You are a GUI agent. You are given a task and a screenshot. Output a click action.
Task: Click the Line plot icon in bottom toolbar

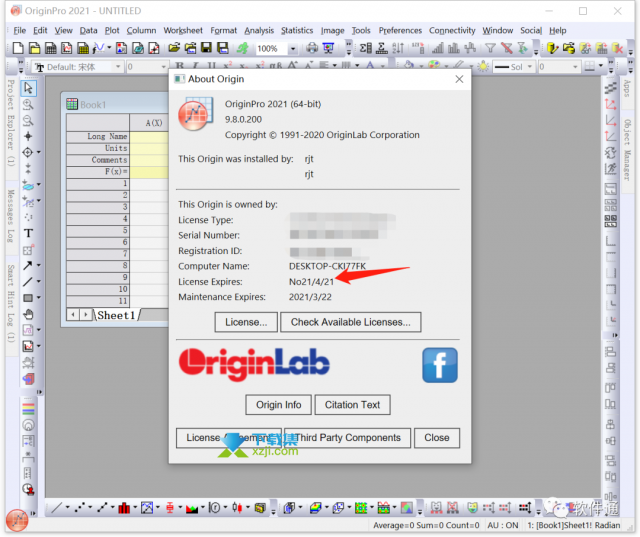(56, 508)
